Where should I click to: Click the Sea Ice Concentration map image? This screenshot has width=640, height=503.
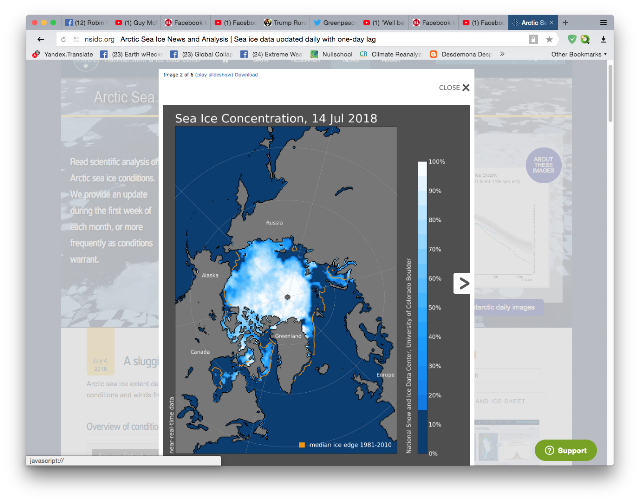[x=316, y=285]
